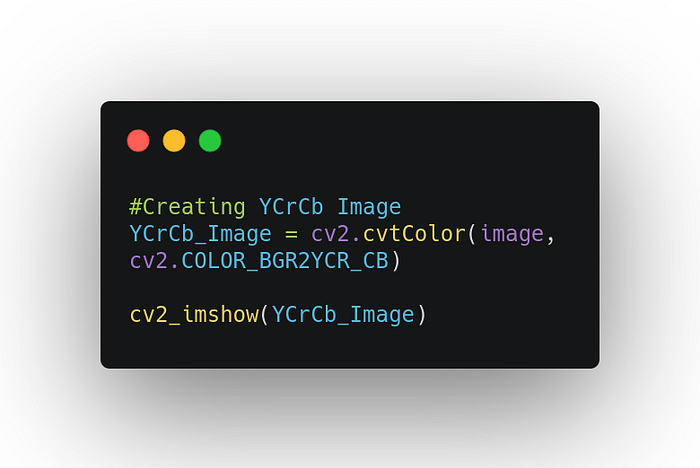Screen dimensions: 700x468
Task: Click closing parenthesis after COLOR_BGR2YCR_CB
Action: tap(396, 261)
